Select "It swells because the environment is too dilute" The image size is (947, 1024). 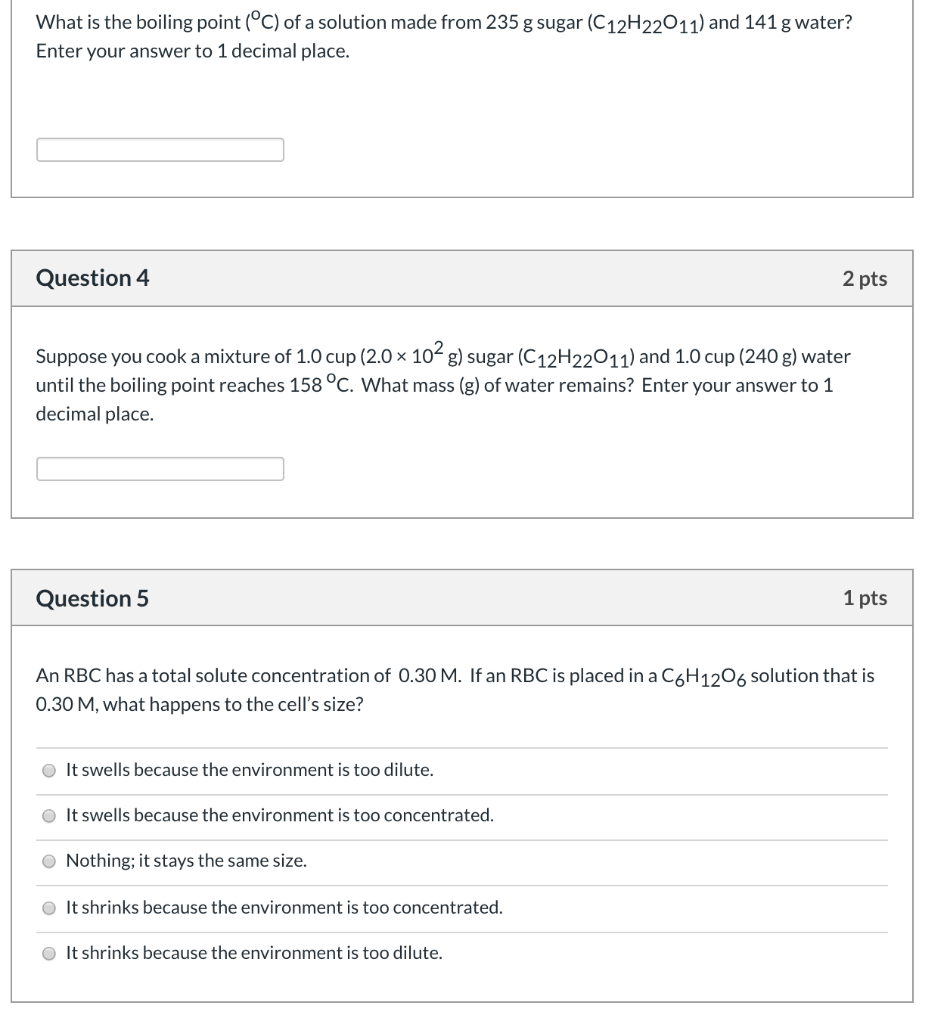[x=47, y=770]
